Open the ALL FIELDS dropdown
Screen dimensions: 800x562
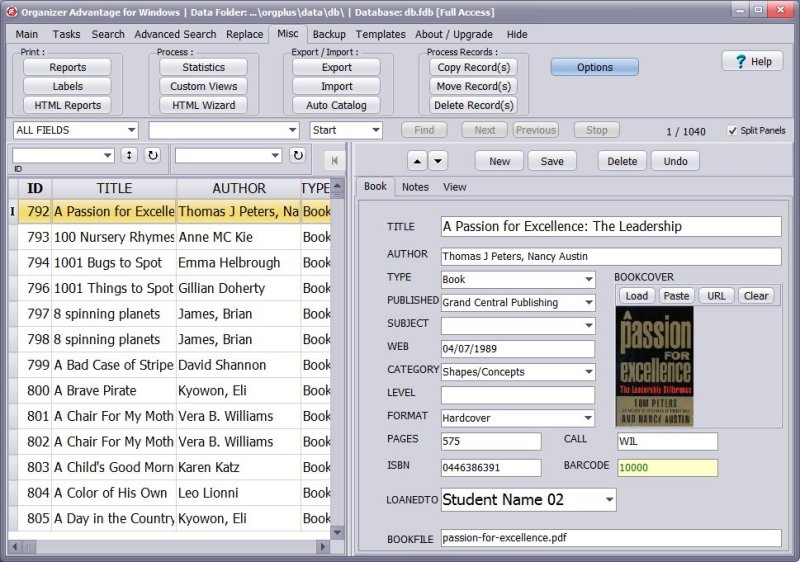pyautogui.click(x=131, y=130)
